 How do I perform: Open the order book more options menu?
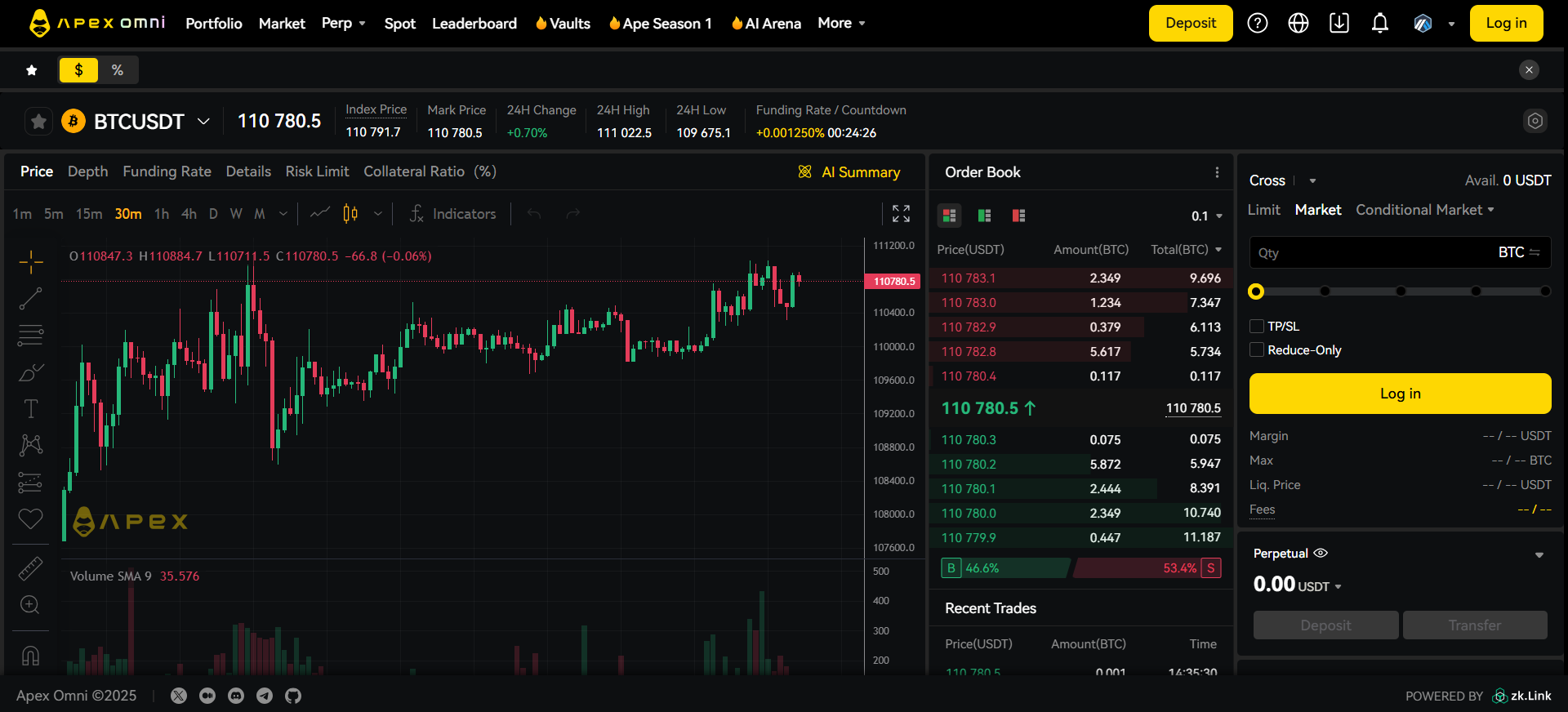pyautogui.click(x=1217, y=172)
